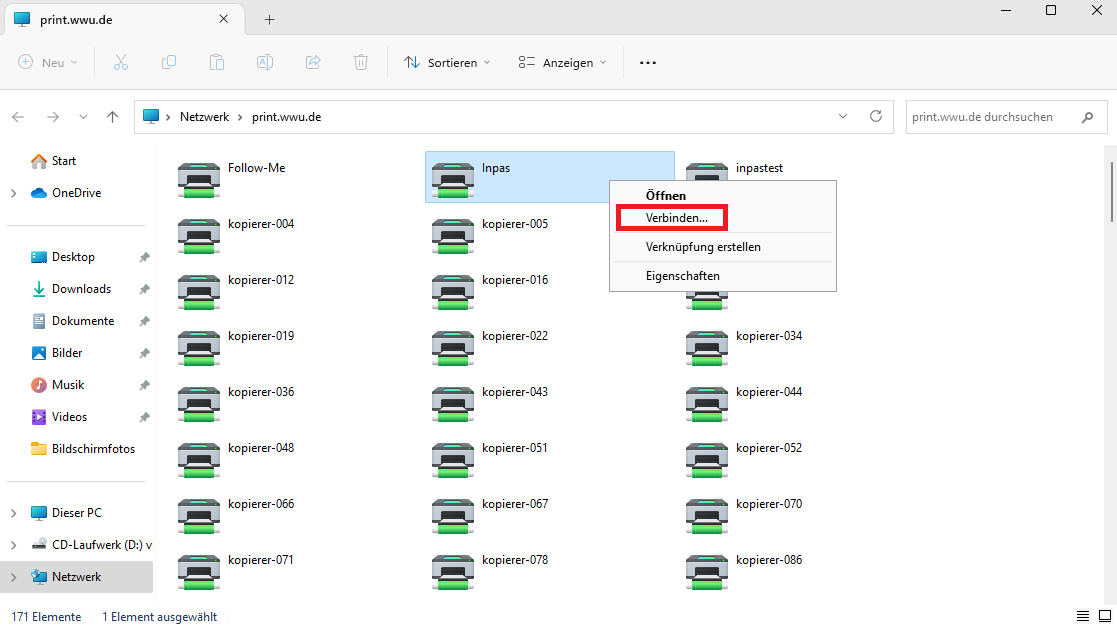Image resolution: width=1117 pixels, height=627 pixels.
Task: Click the Neu button
Action: click(47, 63)
